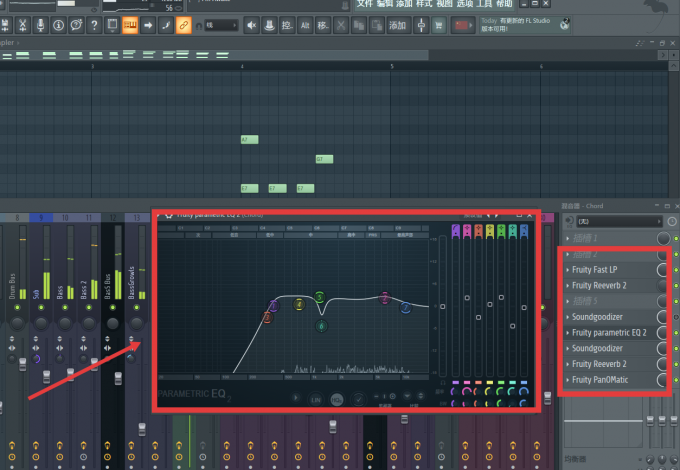Screen dimensions: 680x470
Task: Click the microphone recording icon in toolbar
Action: click(x=40, y=25)
